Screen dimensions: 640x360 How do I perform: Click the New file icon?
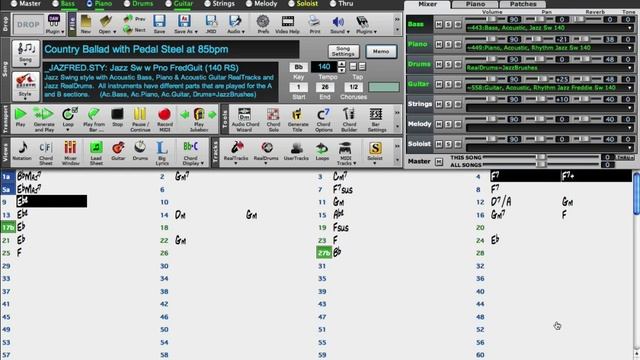tap(86, 24)
